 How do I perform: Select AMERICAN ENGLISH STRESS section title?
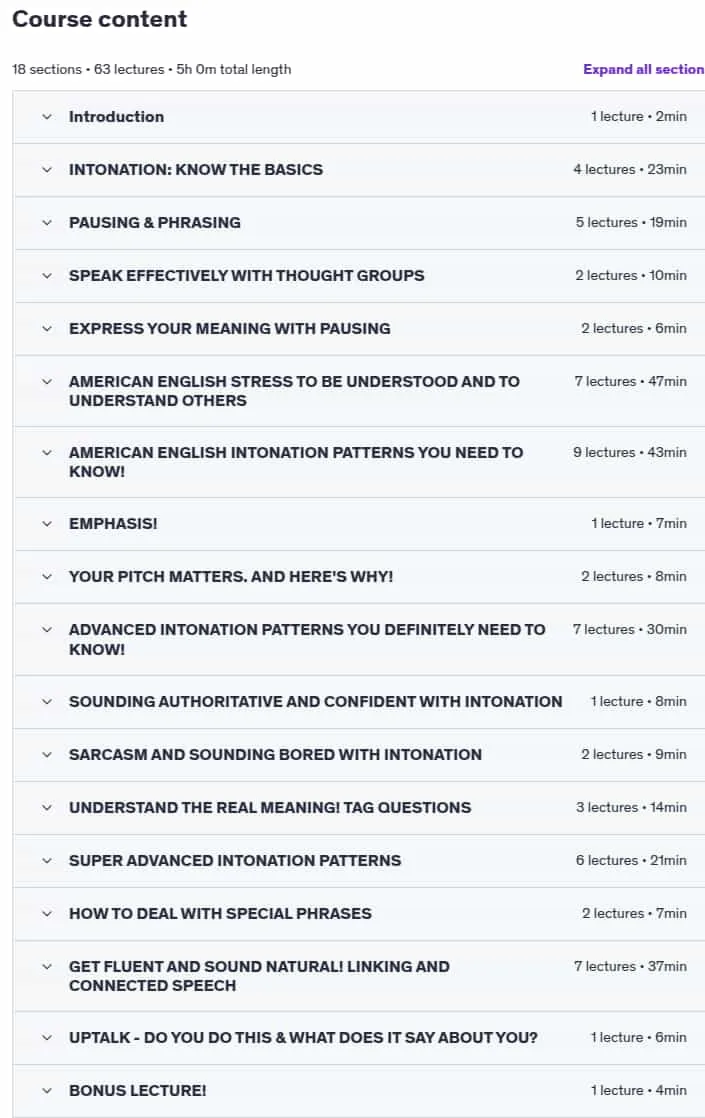pos(294,391)
